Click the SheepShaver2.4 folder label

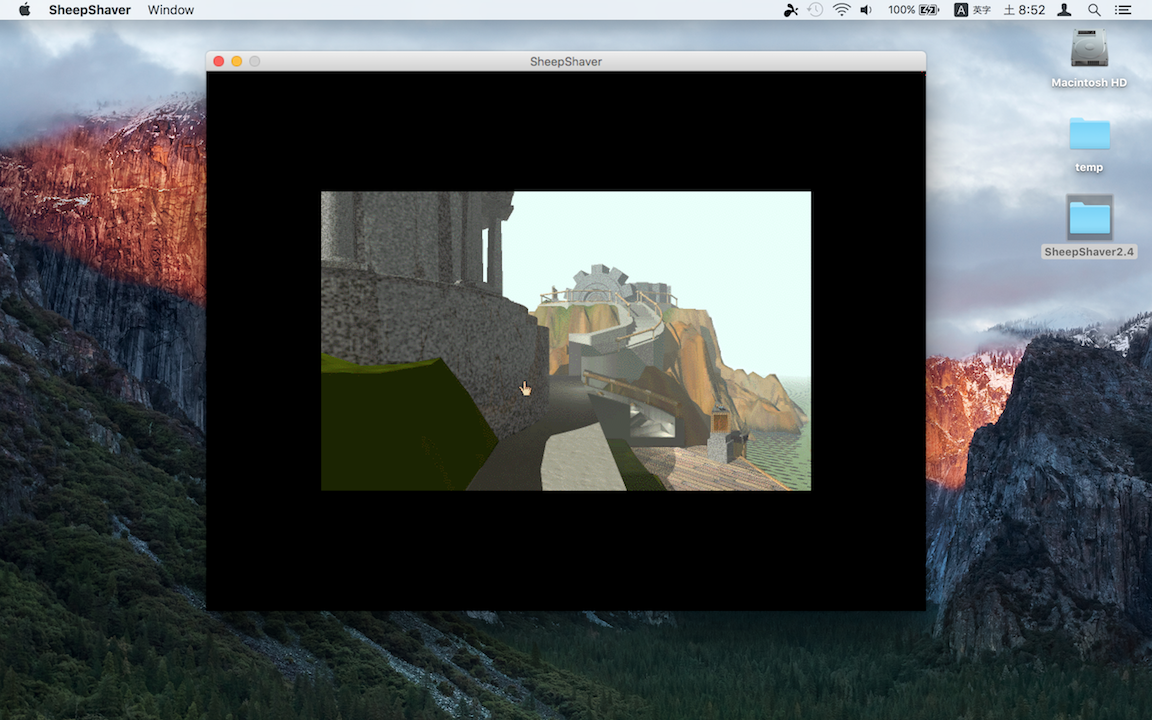pos(1089,252)
